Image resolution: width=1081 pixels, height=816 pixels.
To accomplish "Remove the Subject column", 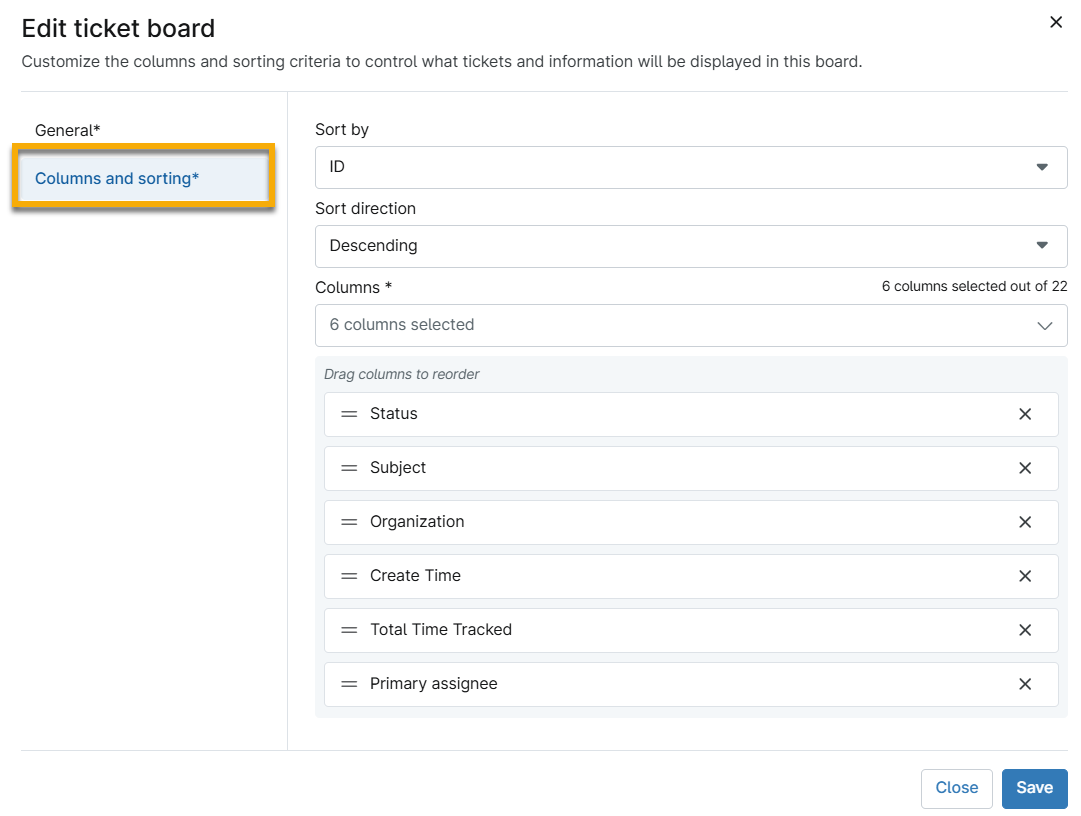I will coord(1025,468).
